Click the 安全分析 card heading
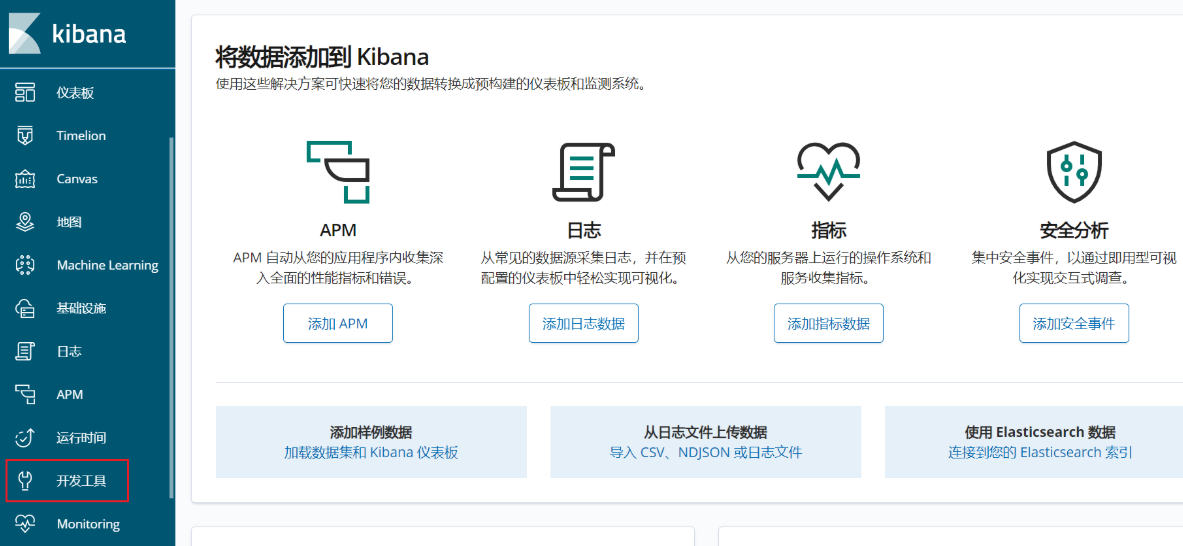Screen dimensions: 1183x546 coord(1074,229)
